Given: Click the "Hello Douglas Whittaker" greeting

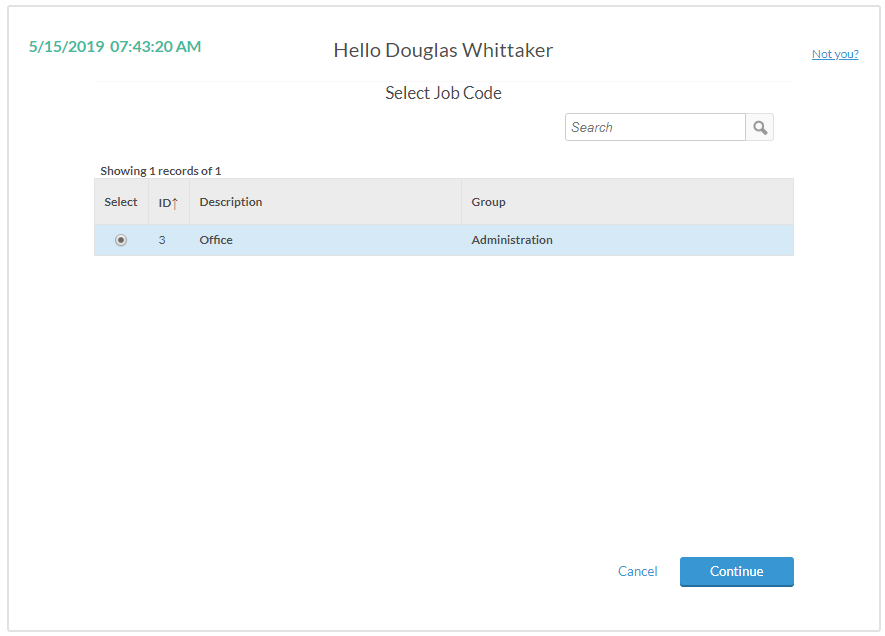Looking at the screenshot, I should (443, 50).
